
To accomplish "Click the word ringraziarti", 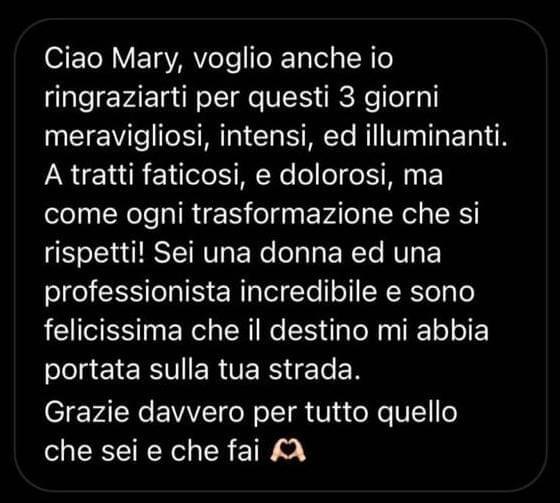I will (116, 99).
